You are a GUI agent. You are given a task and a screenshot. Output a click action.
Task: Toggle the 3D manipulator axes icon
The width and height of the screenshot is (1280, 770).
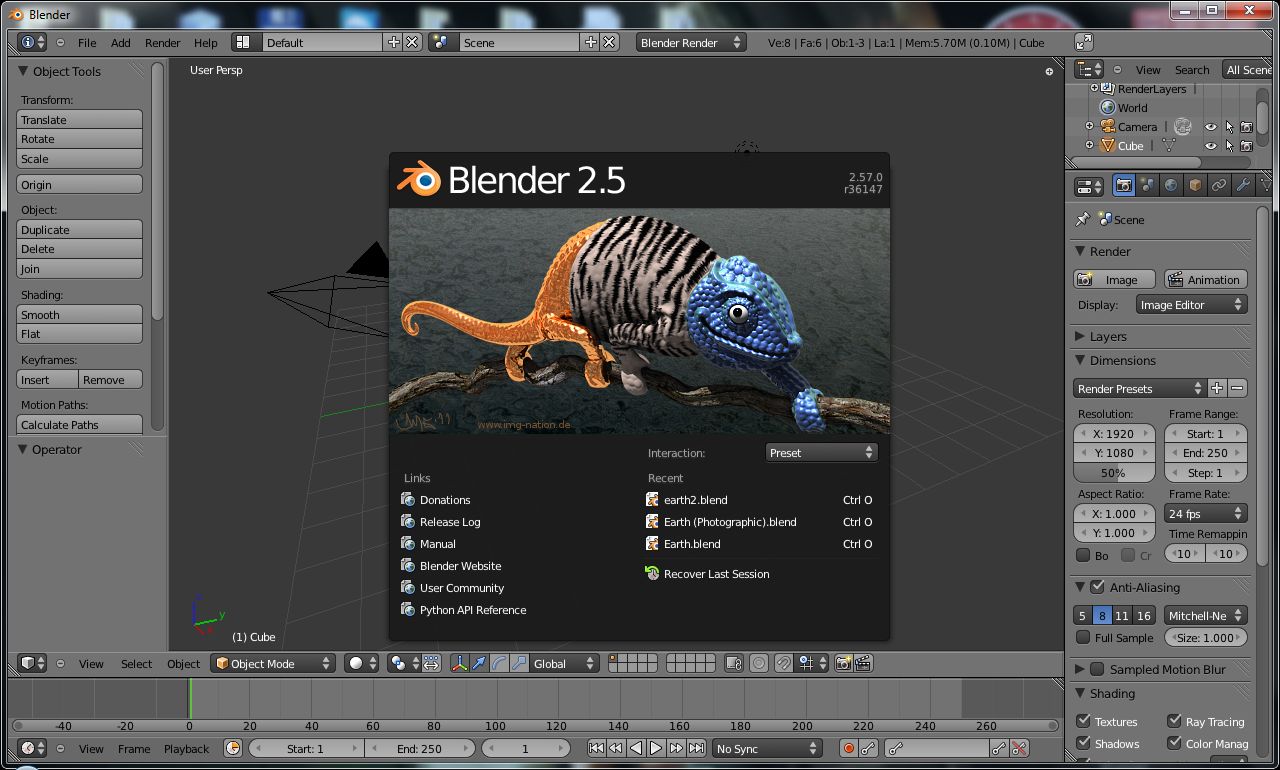tap(459, 663)
